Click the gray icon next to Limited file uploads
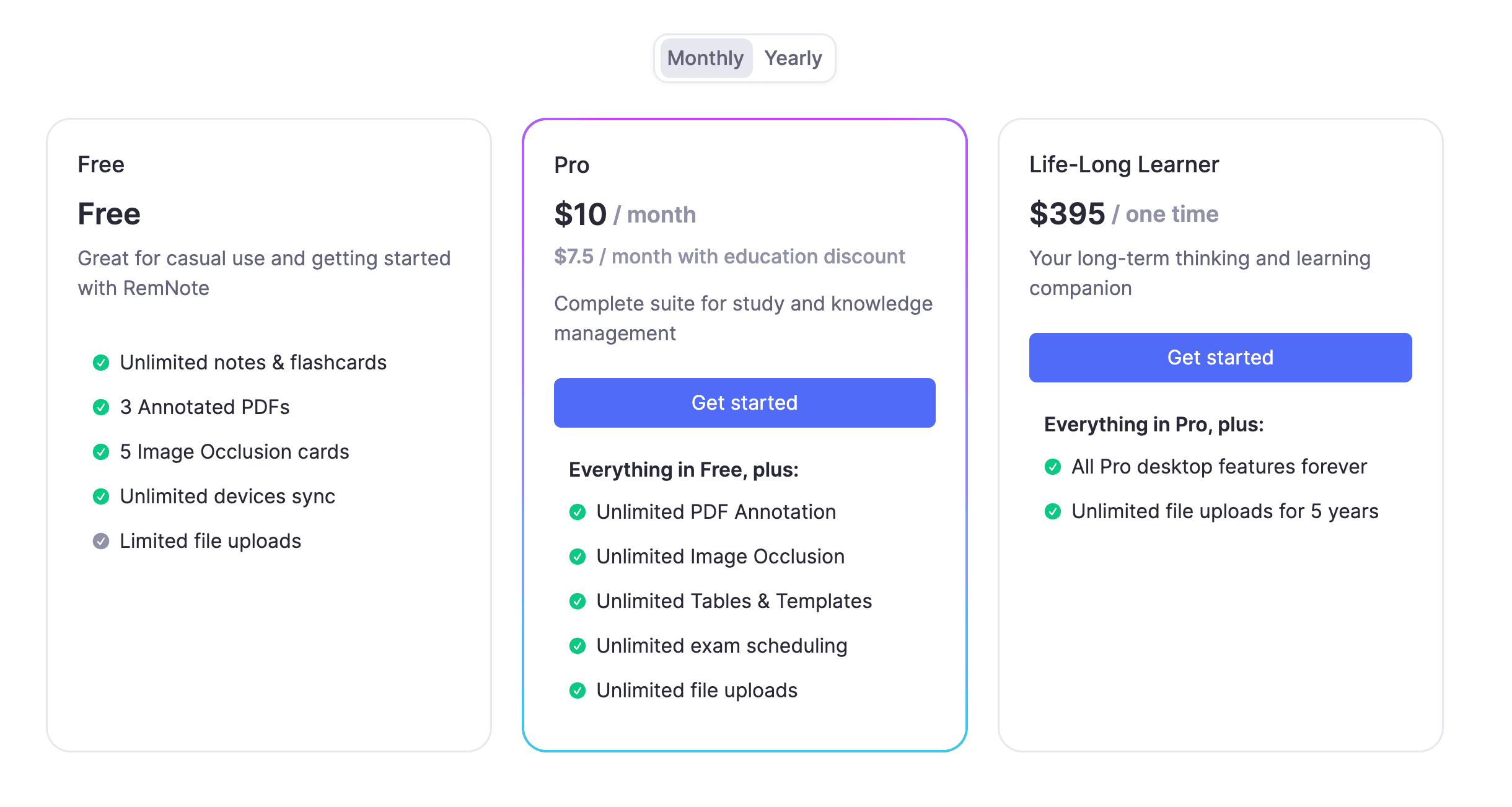This screenshot has height=807, width=1512. pyautogui.click(x=102, y=541)
